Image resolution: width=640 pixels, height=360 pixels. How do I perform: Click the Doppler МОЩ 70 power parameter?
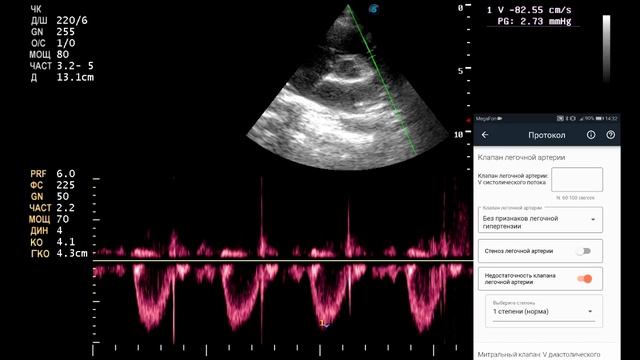(49, 219)
